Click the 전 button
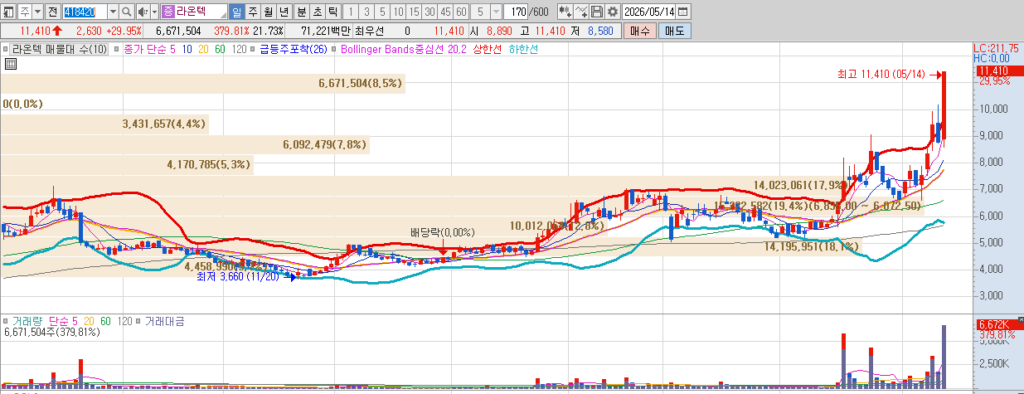 point(53,12)
